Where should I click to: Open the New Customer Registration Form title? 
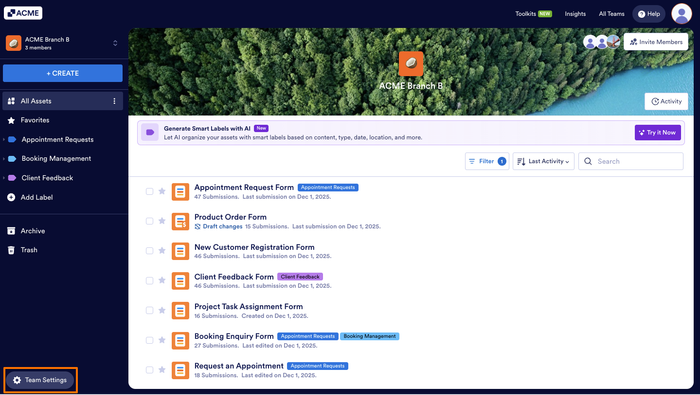[254, 247]
